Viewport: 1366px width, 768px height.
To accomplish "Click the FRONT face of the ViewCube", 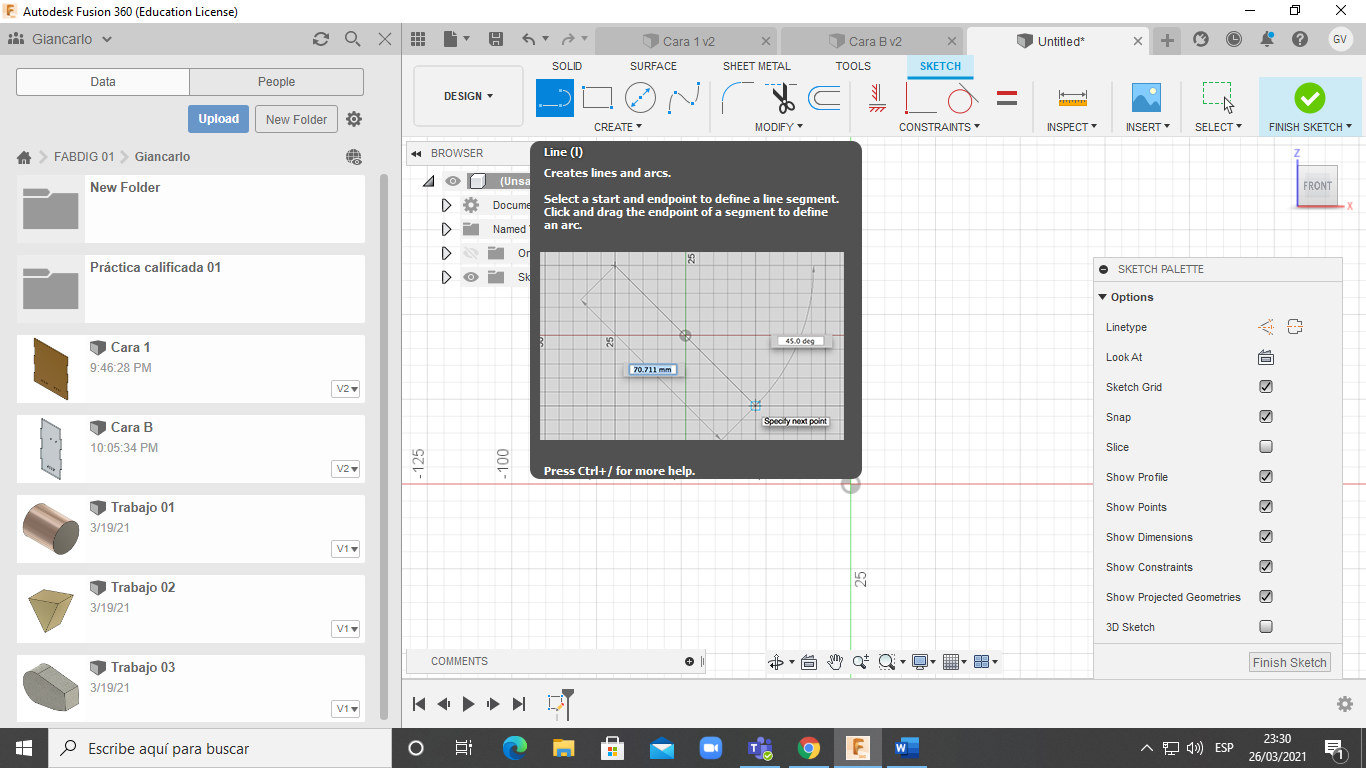I will tap(1317, 186).
